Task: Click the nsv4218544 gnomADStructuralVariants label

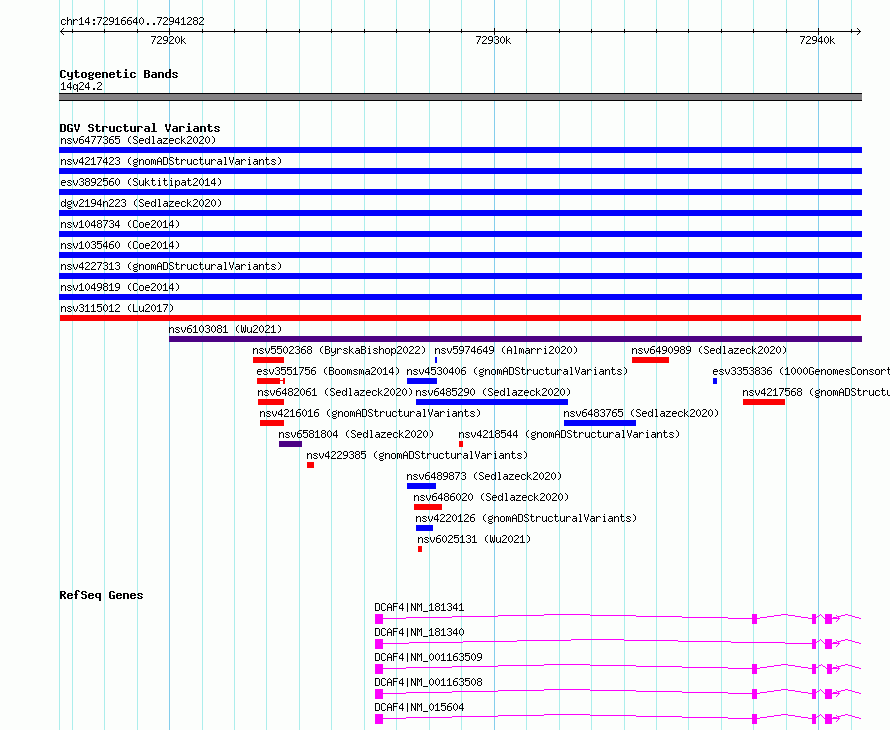Action: tap(569, 434)
